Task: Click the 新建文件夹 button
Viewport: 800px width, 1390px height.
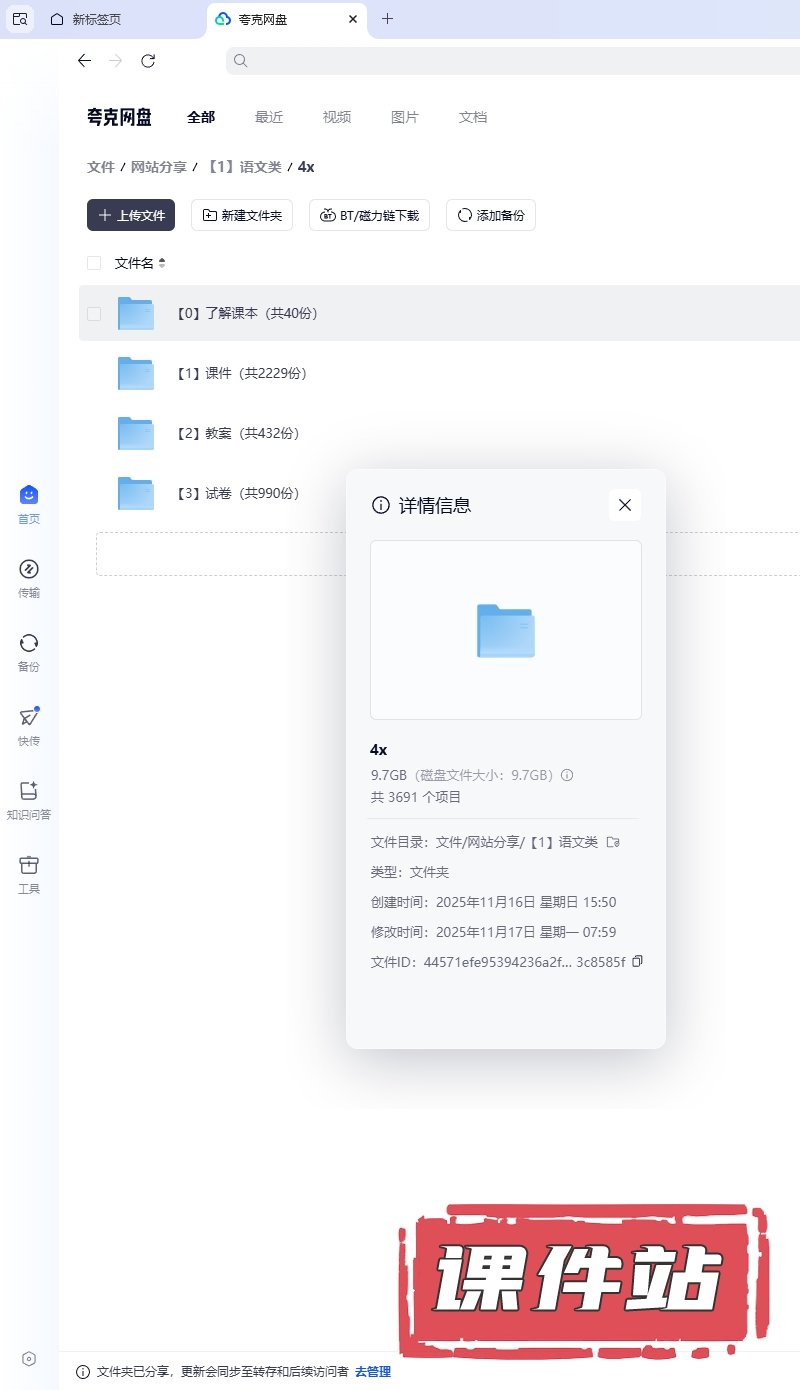Action: [x=242, y=215]
